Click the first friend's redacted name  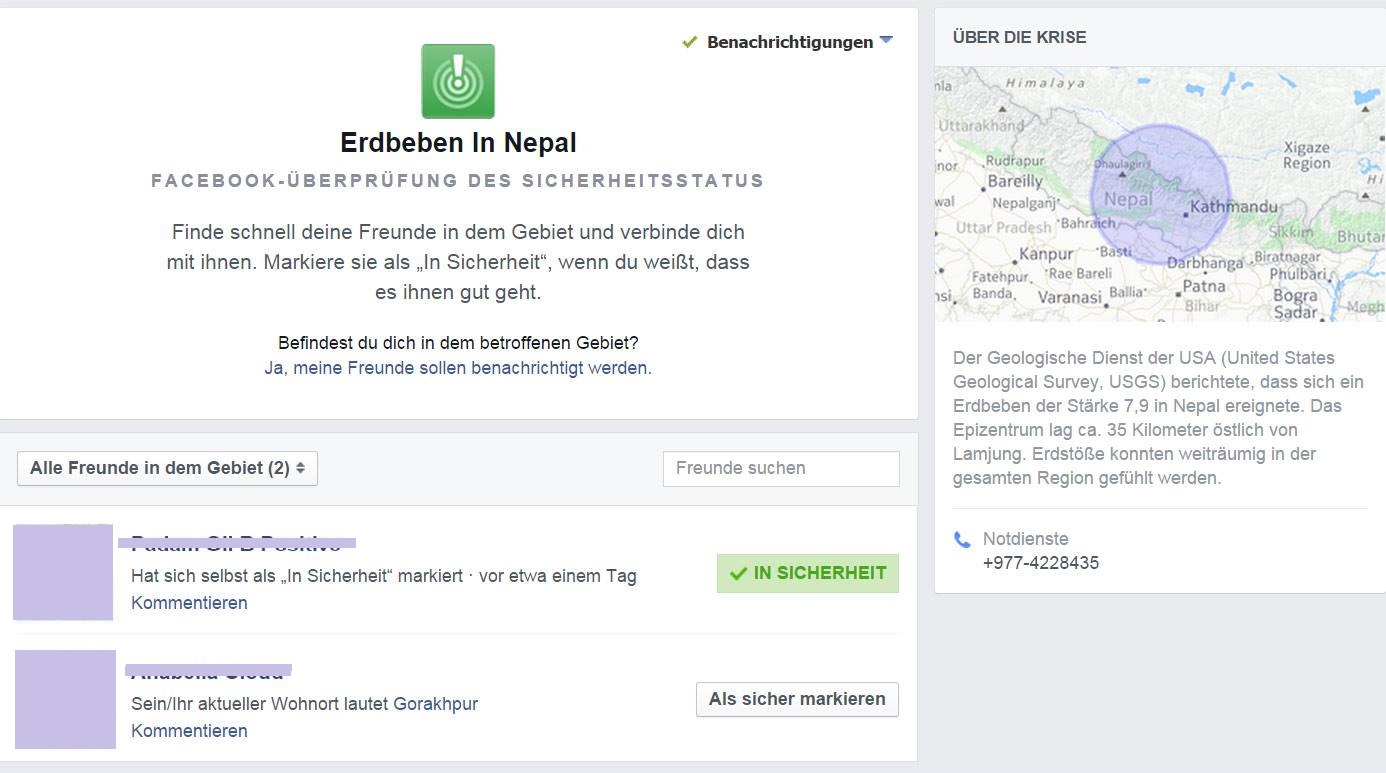point(237,544)
